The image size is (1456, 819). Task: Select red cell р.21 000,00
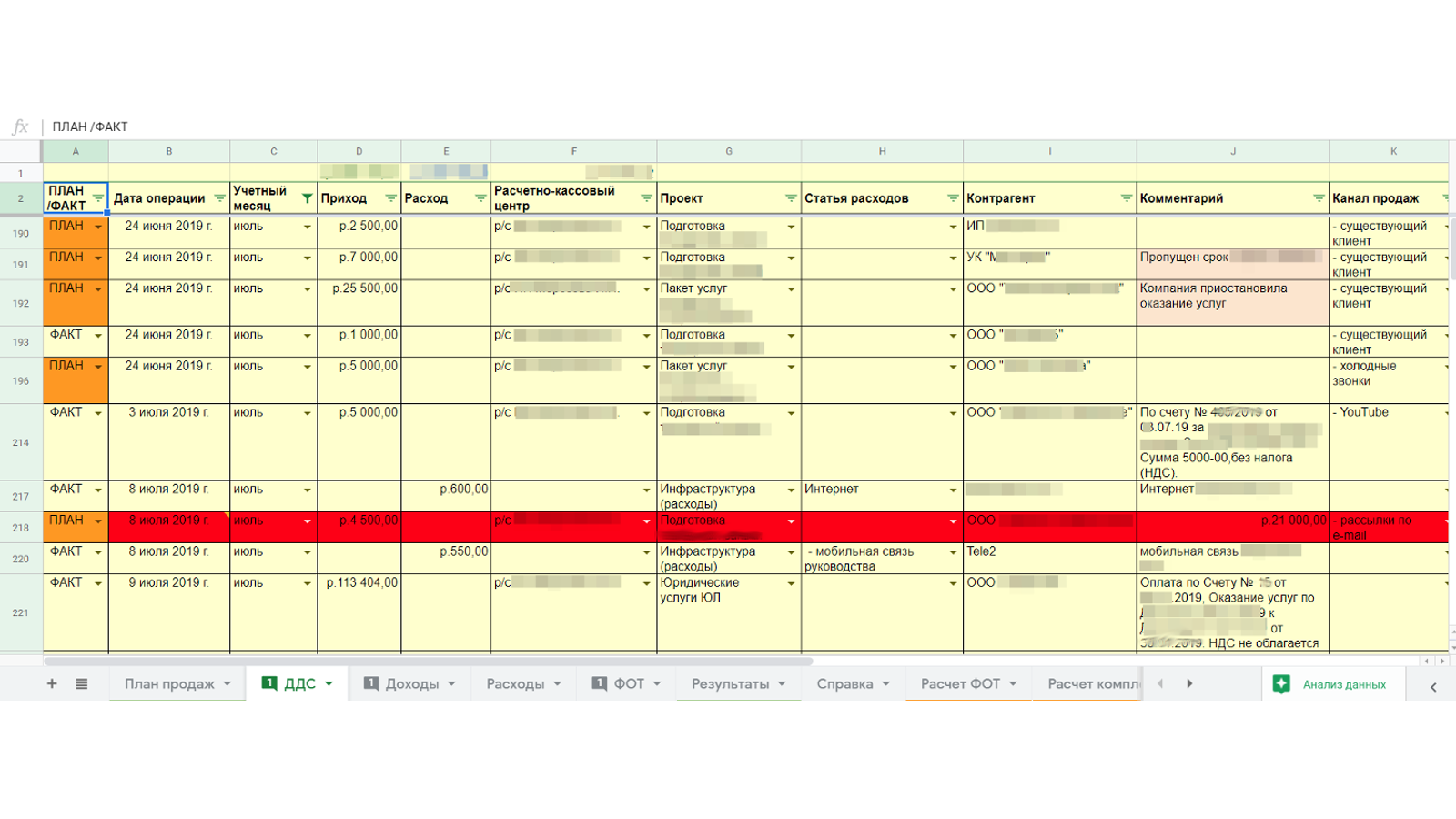(1233, 528)
